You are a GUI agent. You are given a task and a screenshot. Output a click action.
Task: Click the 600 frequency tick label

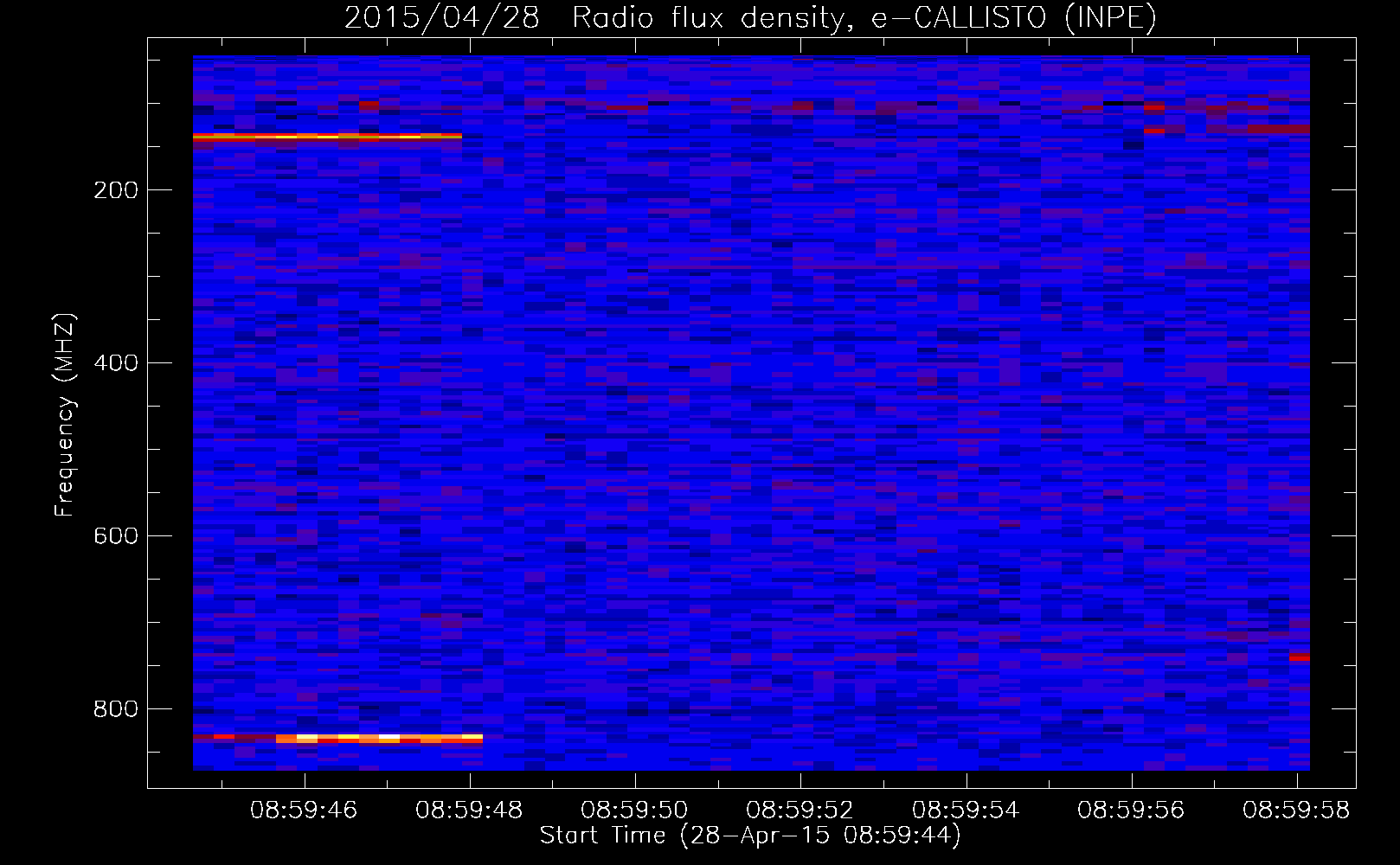pos(116,536)
